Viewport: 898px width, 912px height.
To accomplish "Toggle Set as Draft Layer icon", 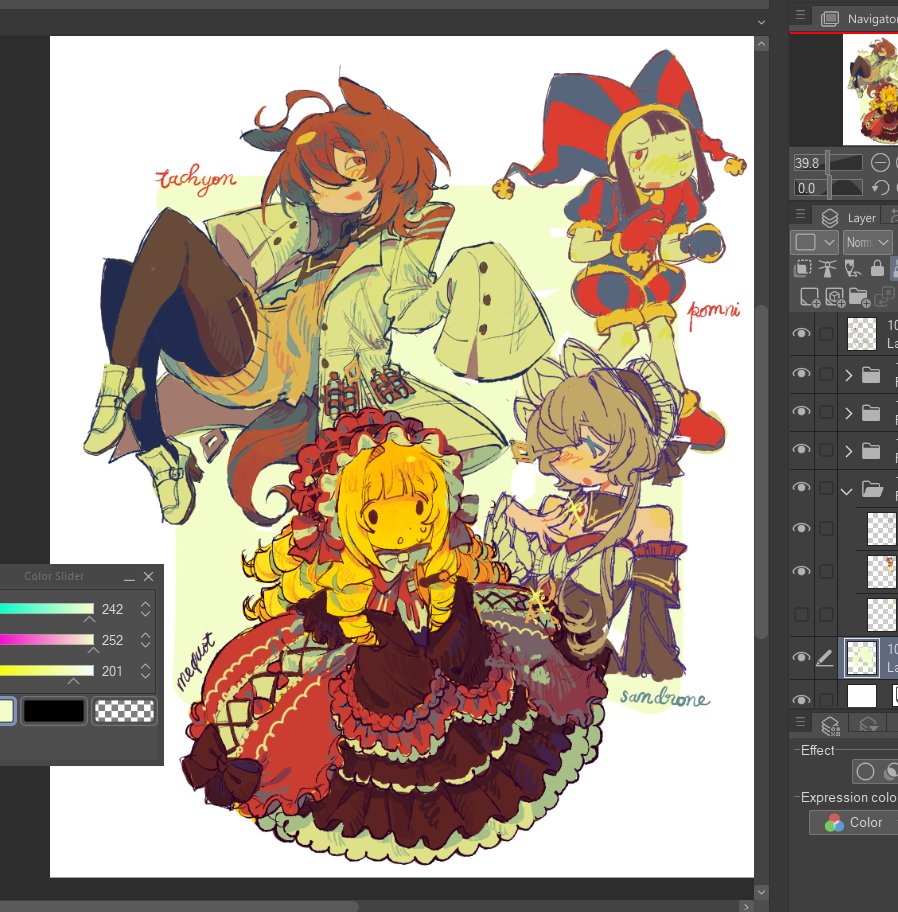I will click(852, 268).
